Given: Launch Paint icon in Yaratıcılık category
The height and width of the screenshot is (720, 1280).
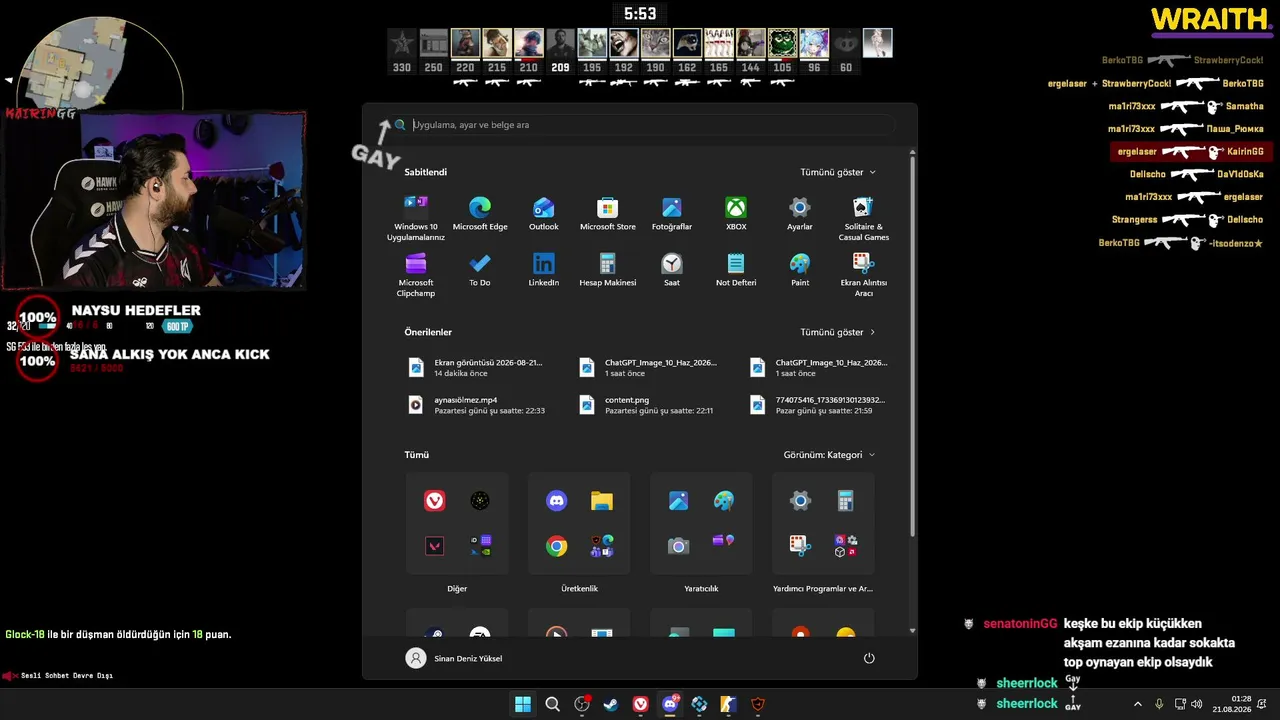Looking at the screenshot, I should (x=724, y=501).
